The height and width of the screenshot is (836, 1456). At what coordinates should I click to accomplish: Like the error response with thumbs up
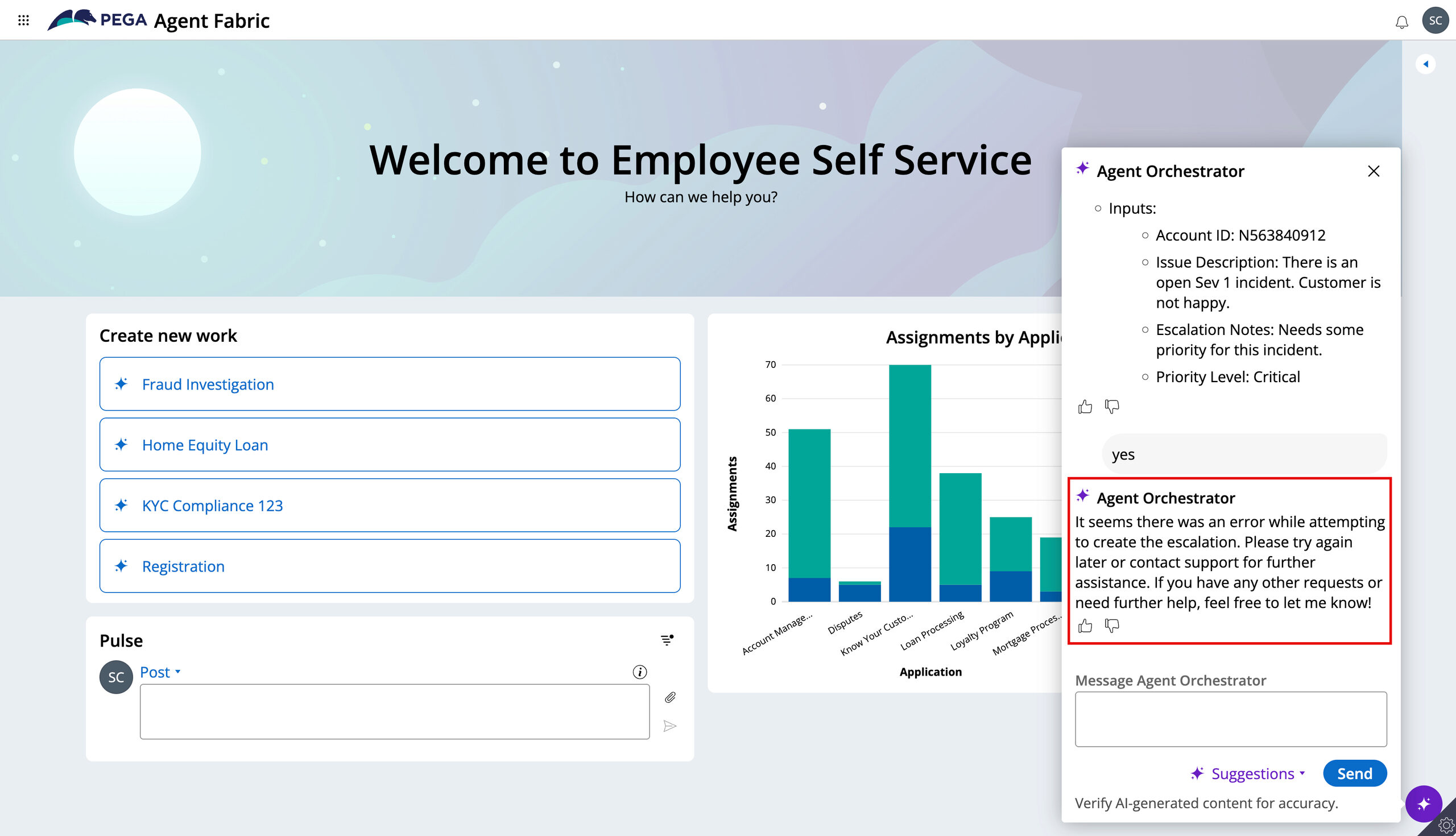1085,625
